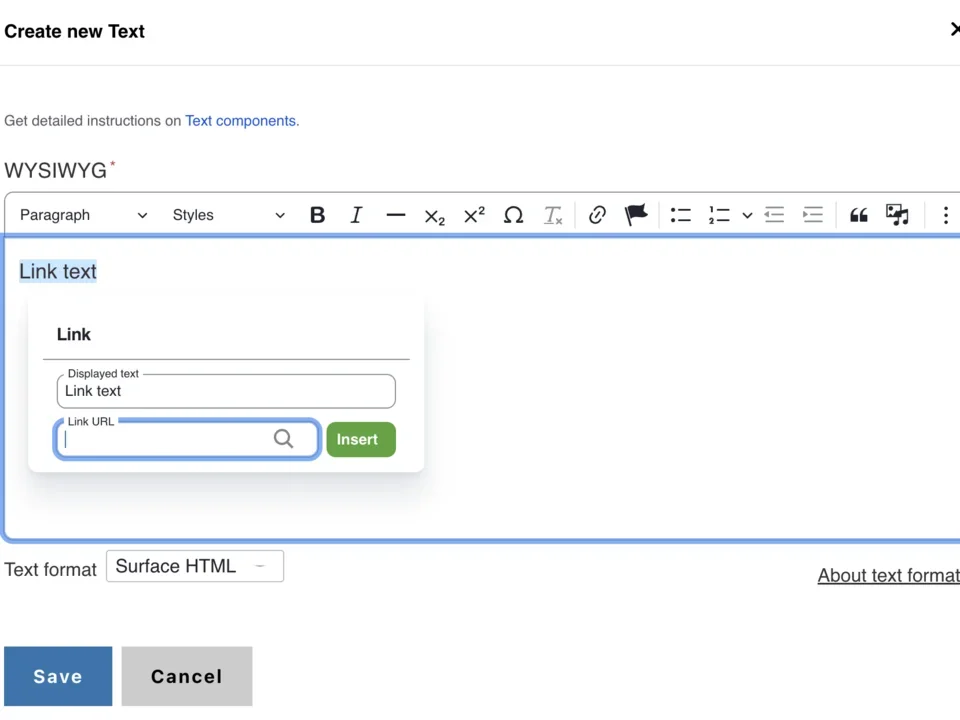Toggle bold formatting in the editor

coord(317,215)
